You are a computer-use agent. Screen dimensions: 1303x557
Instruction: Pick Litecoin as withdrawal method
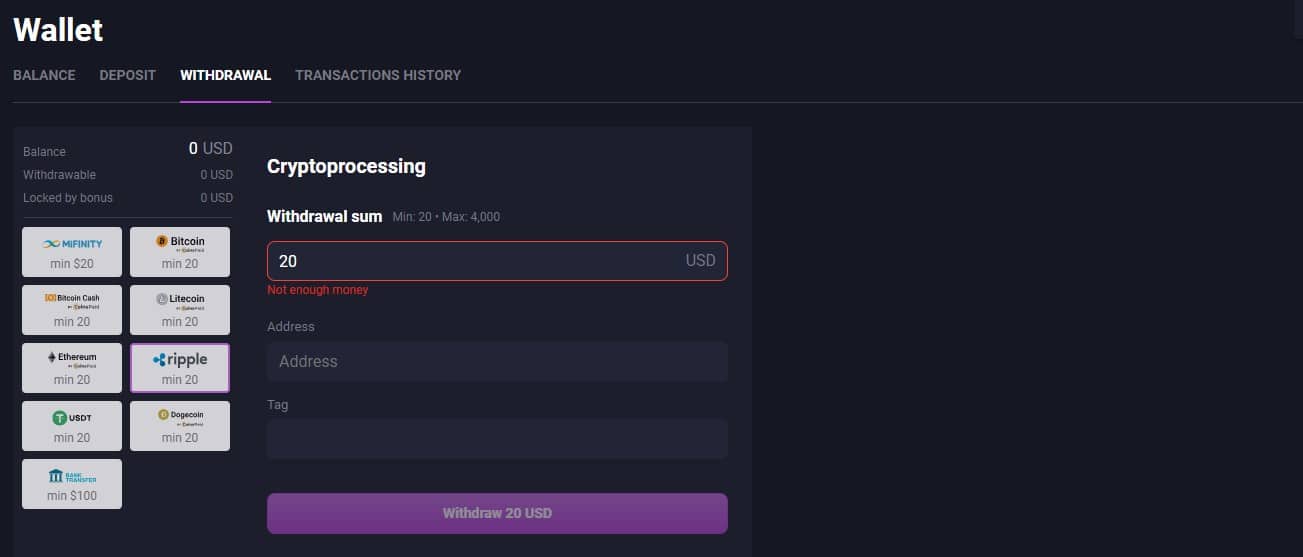click(180, 310)
